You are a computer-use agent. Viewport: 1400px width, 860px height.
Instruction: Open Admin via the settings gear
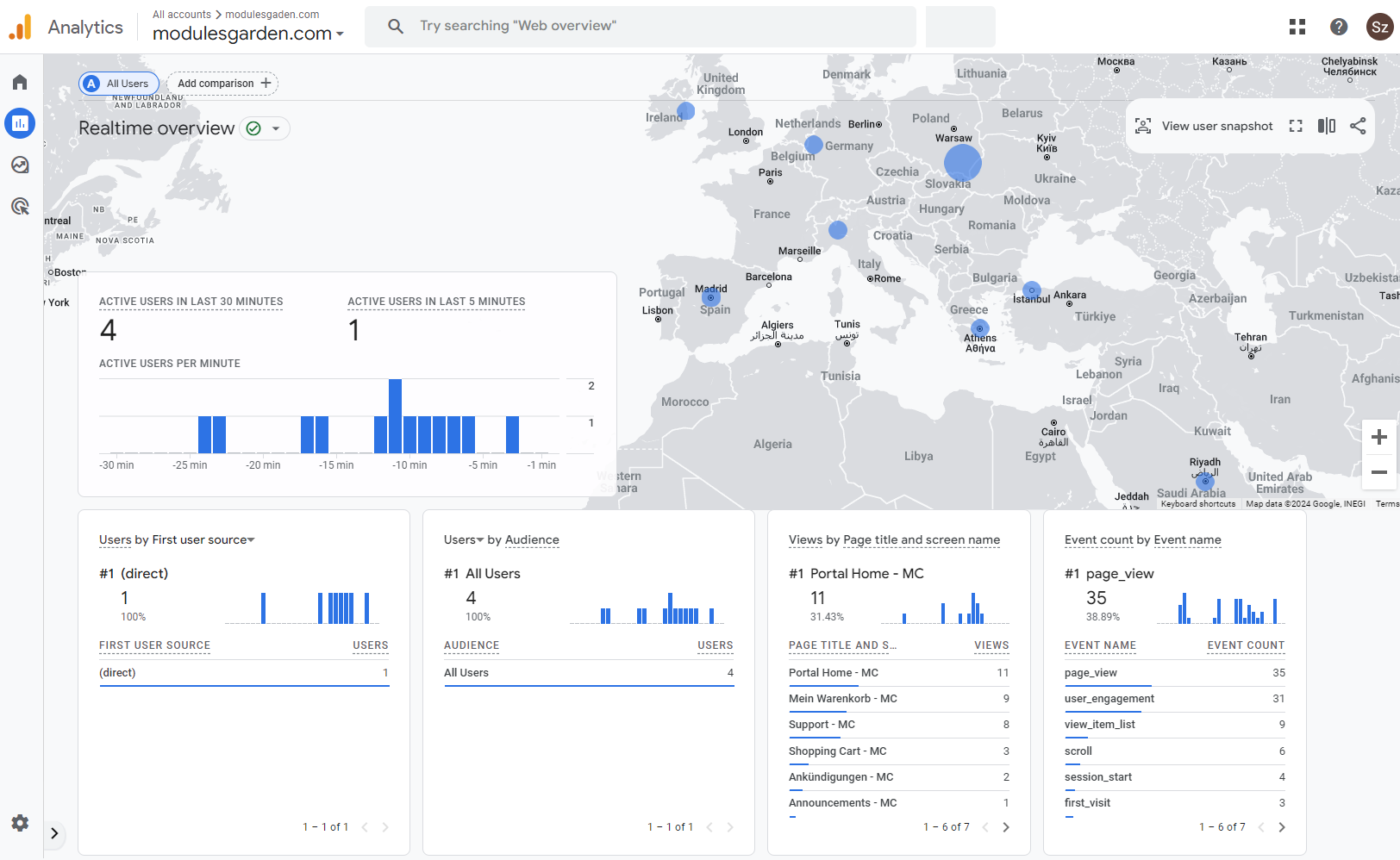click(19, 823)
